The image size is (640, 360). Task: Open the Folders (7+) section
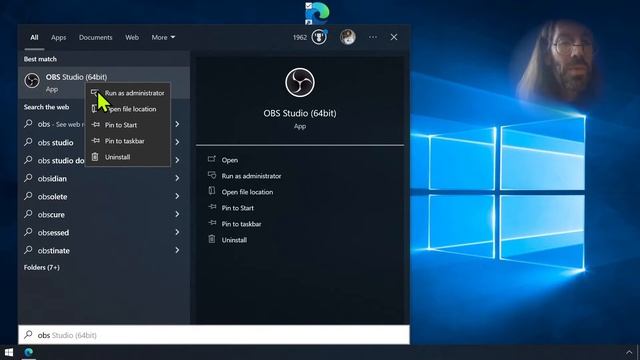pos(42,267)
